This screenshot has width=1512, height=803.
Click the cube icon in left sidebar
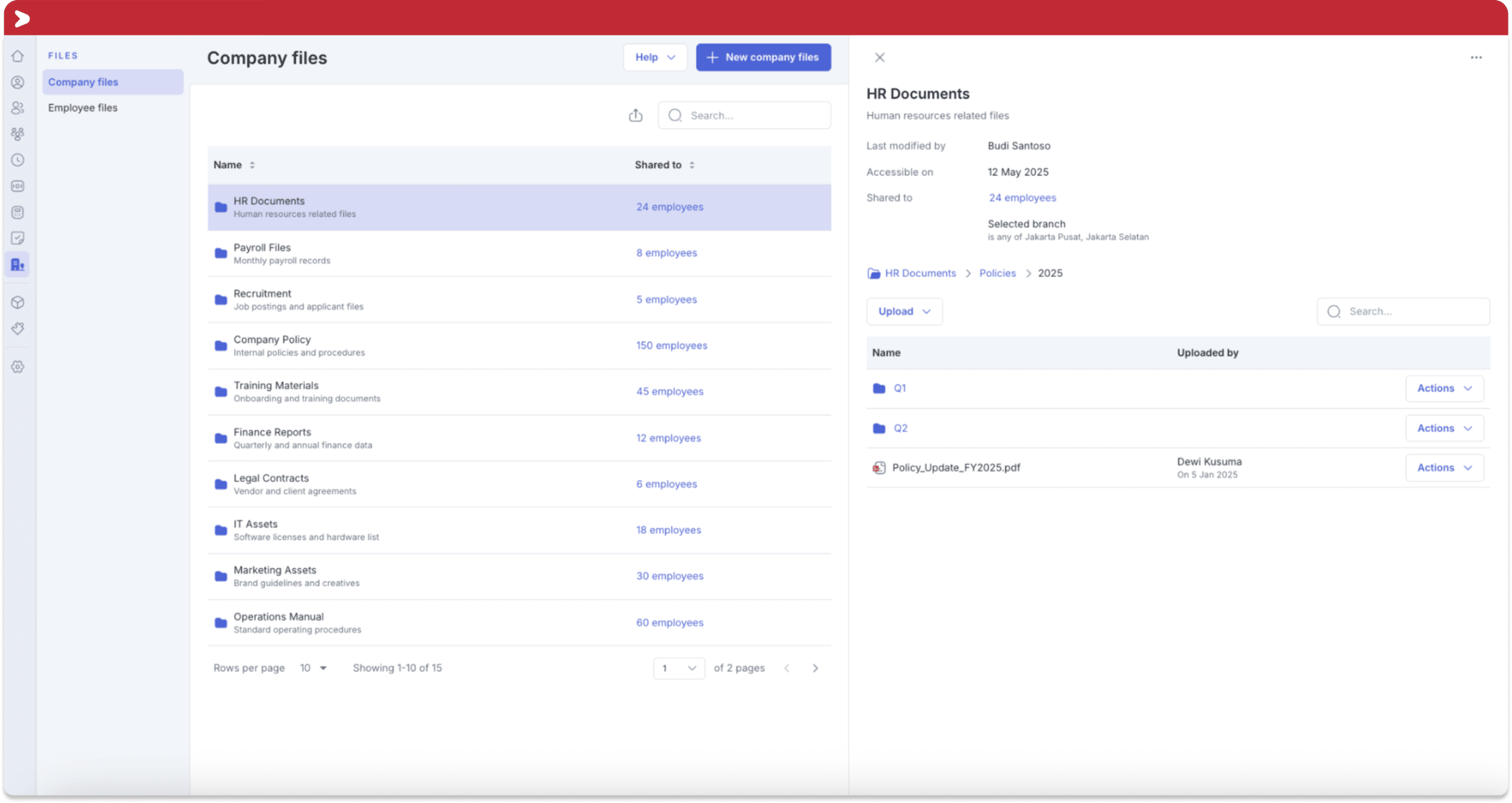pos(18,302)
